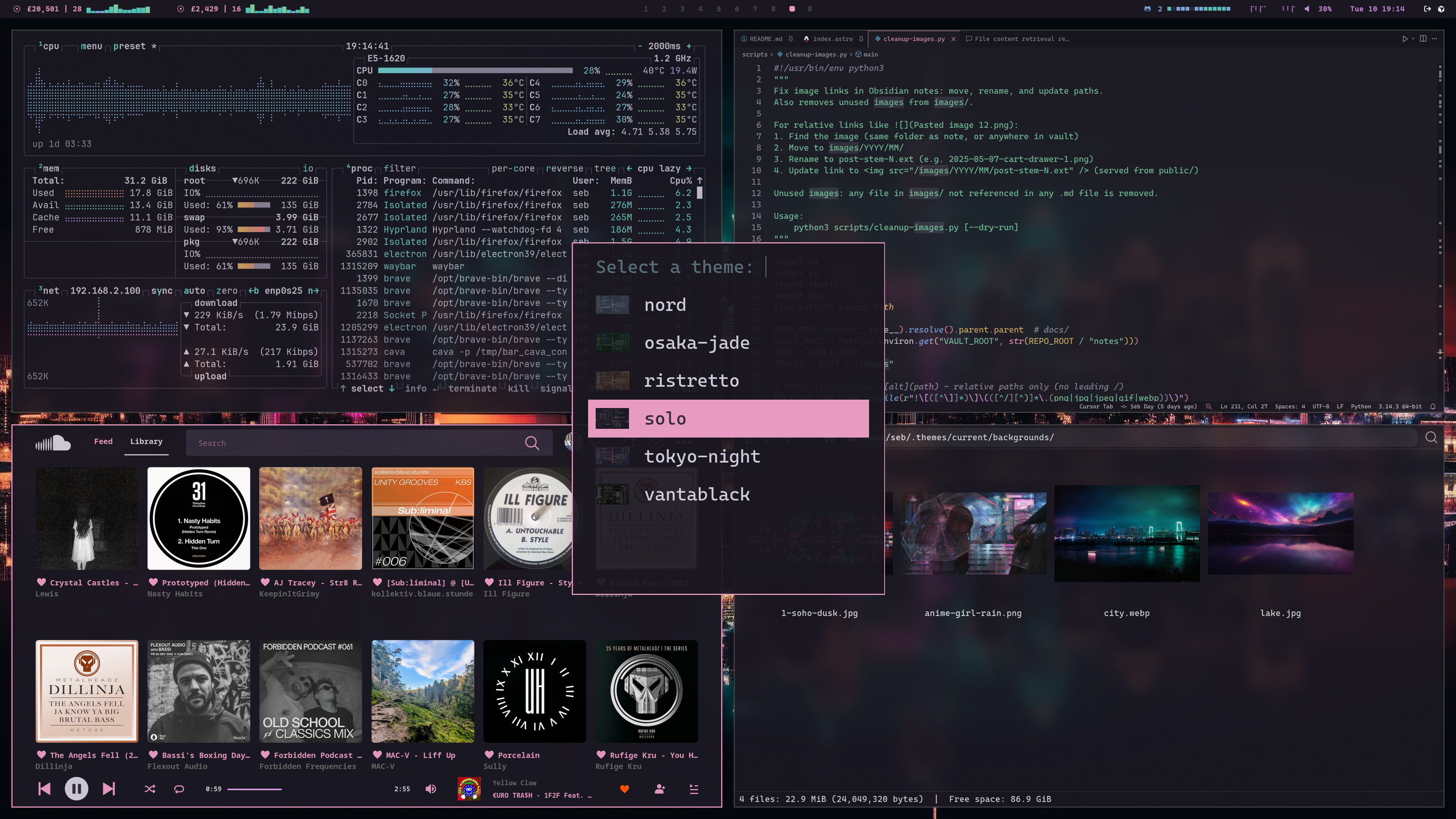The width and height of the screenshot is (1456, 819).
Task: Open the Python language mode selector
Action: pyautogui.click(x=1360, y=406)
